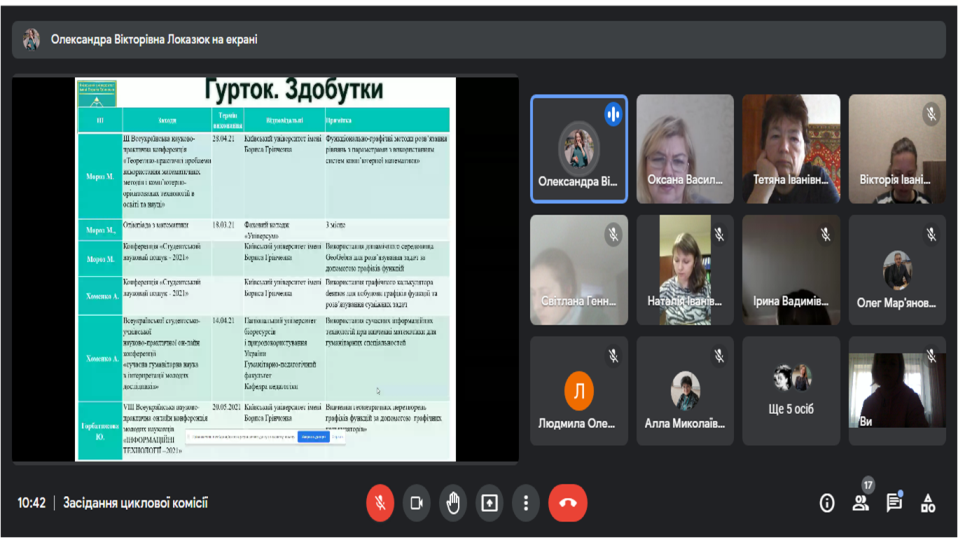Raise your hand in the meeting
Image resolution: width=958 pixels, height=538 pixels.
(x=453, y=503)
